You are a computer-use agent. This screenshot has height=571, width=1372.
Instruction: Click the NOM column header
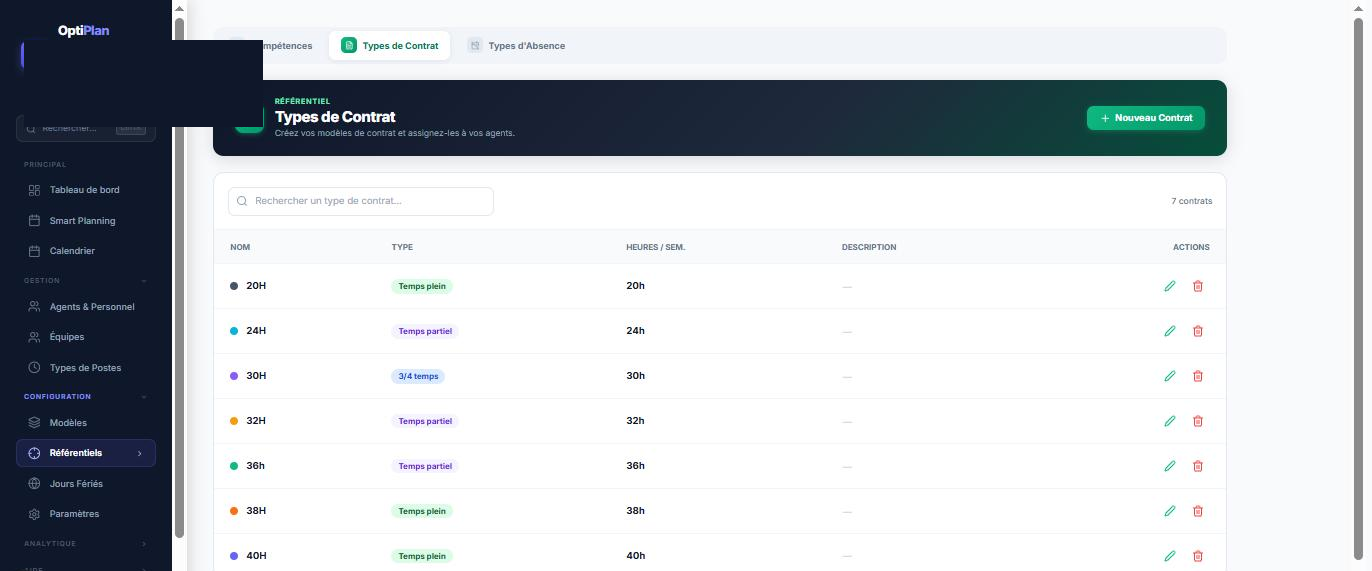tap(240, 247)
